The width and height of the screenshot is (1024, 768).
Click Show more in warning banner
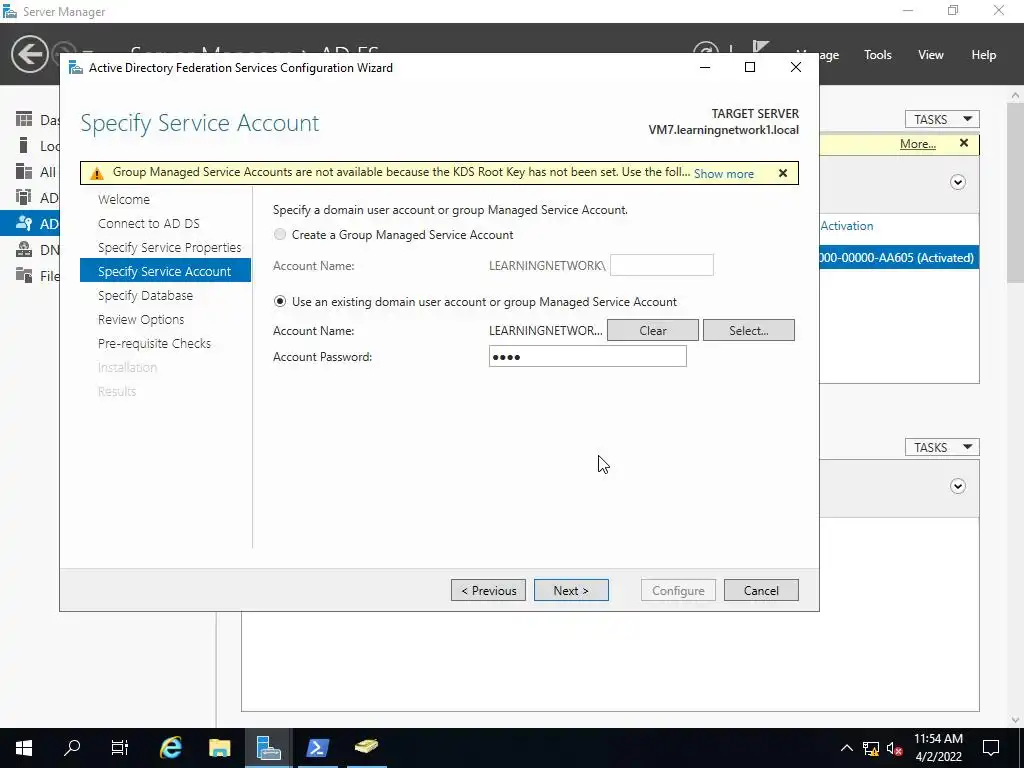tap(724, 174)
